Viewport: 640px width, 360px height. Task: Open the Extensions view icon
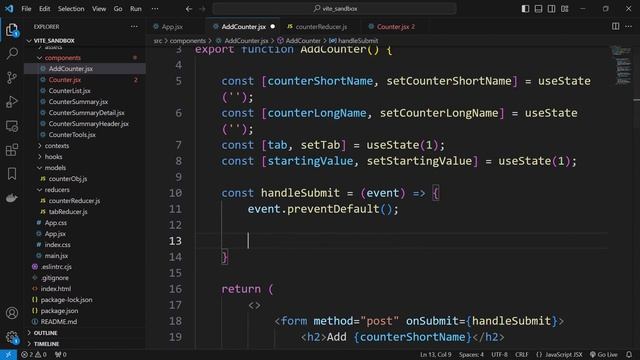tap(12, 150)
